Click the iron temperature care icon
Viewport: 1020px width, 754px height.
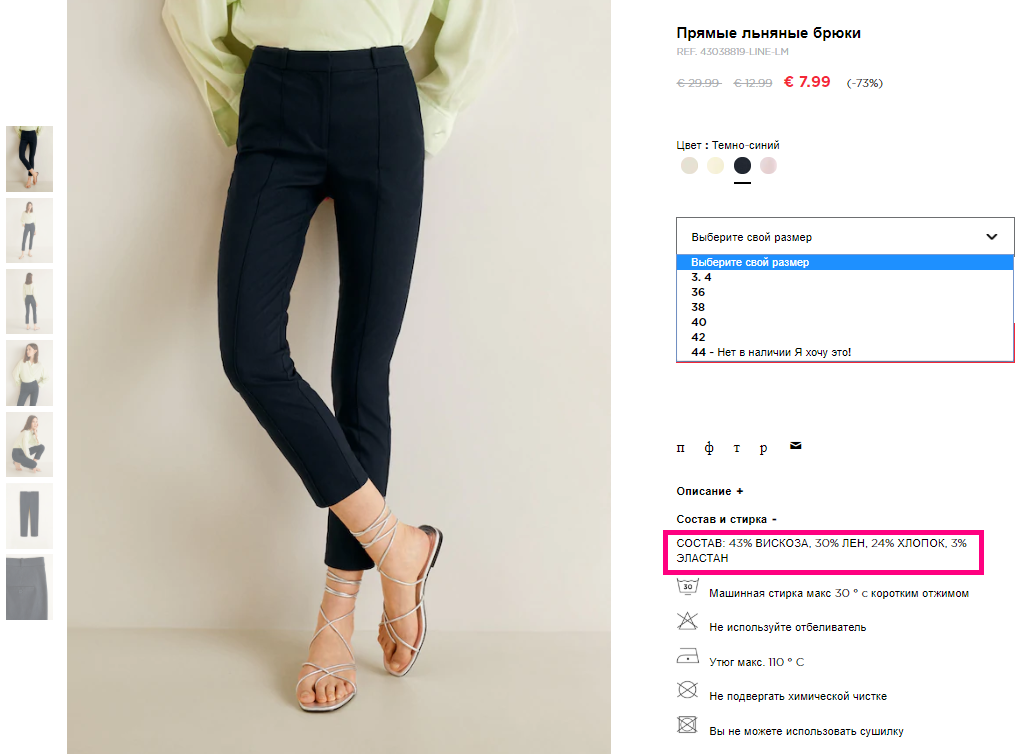click(688, 656)
